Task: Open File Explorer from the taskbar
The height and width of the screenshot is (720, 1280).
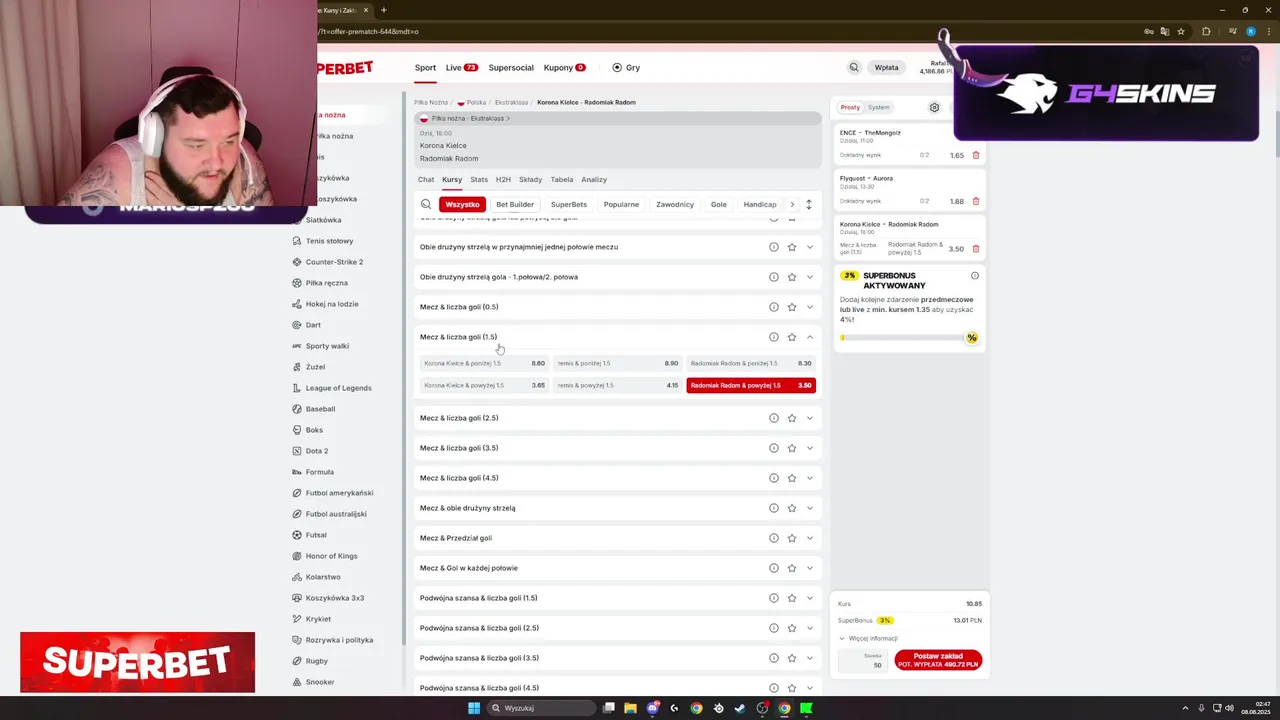Action: pyautogui.click(x=630, y=708)
